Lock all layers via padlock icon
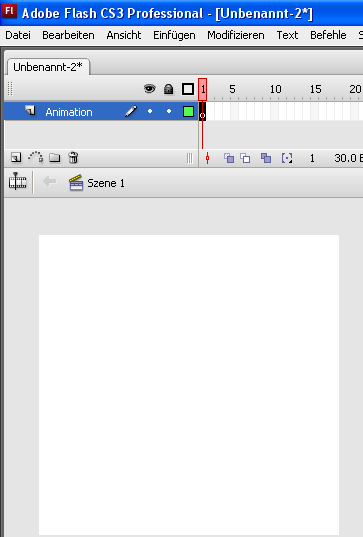 pyautogui.click(x=168, y=89)
